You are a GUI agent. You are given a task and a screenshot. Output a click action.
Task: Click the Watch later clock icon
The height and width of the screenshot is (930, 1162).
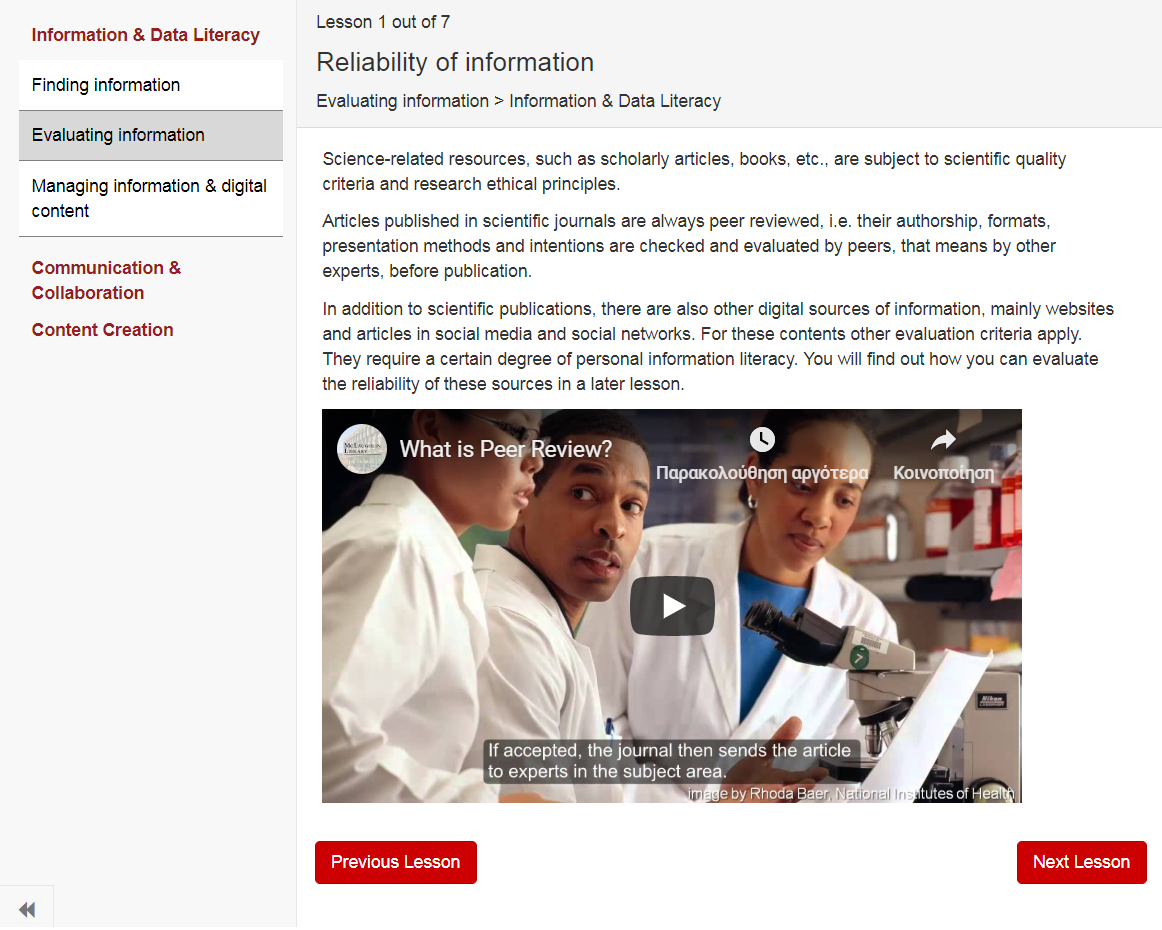coord(762,440)
